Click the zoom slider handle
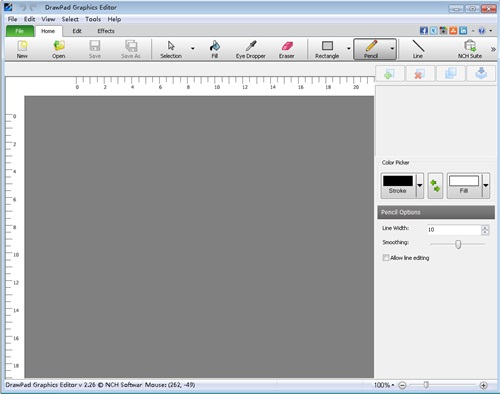500x394 pixels. (x=426, y=385)
